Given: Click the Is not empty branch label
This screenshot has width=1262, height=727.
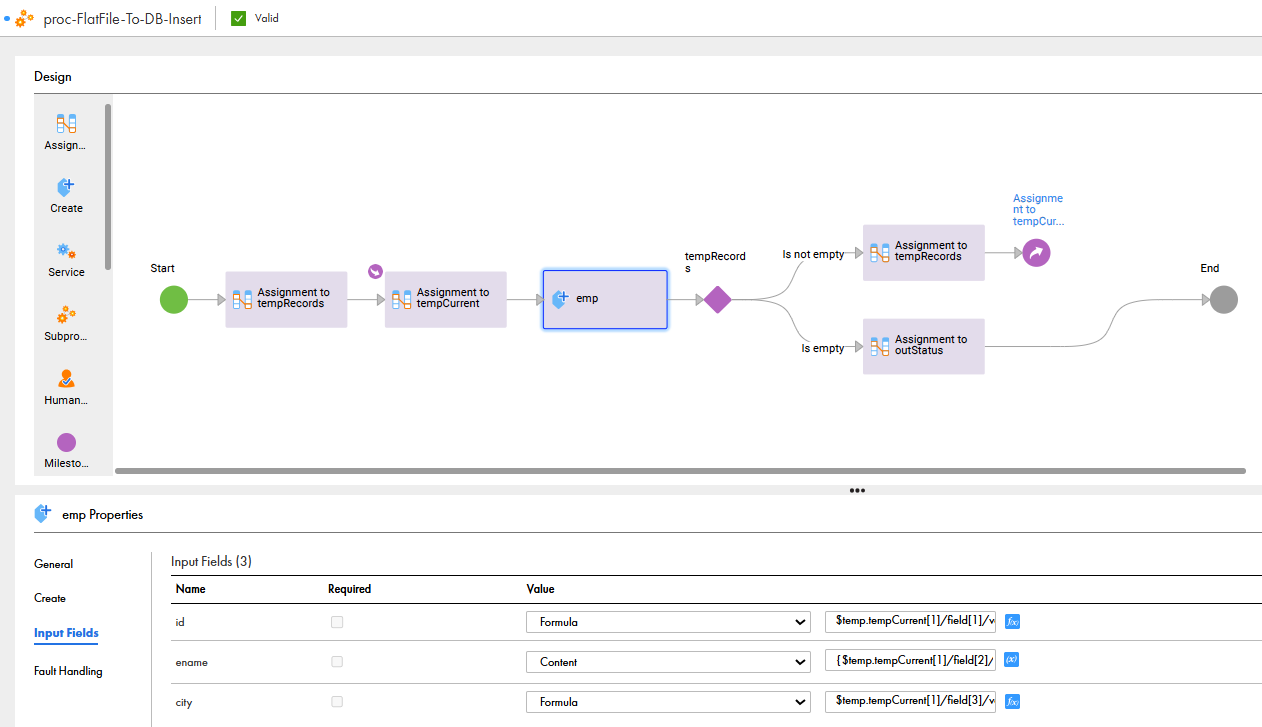Looking at the screenshot, I should click(813, 254).
